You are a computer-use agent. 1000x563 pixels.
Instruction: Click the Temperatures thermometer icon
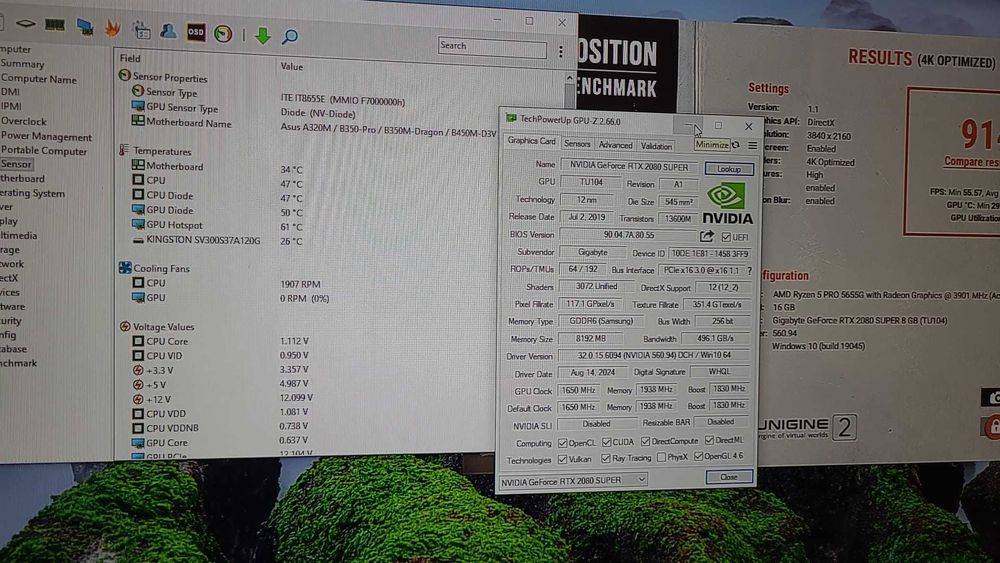tap(124, 150)
